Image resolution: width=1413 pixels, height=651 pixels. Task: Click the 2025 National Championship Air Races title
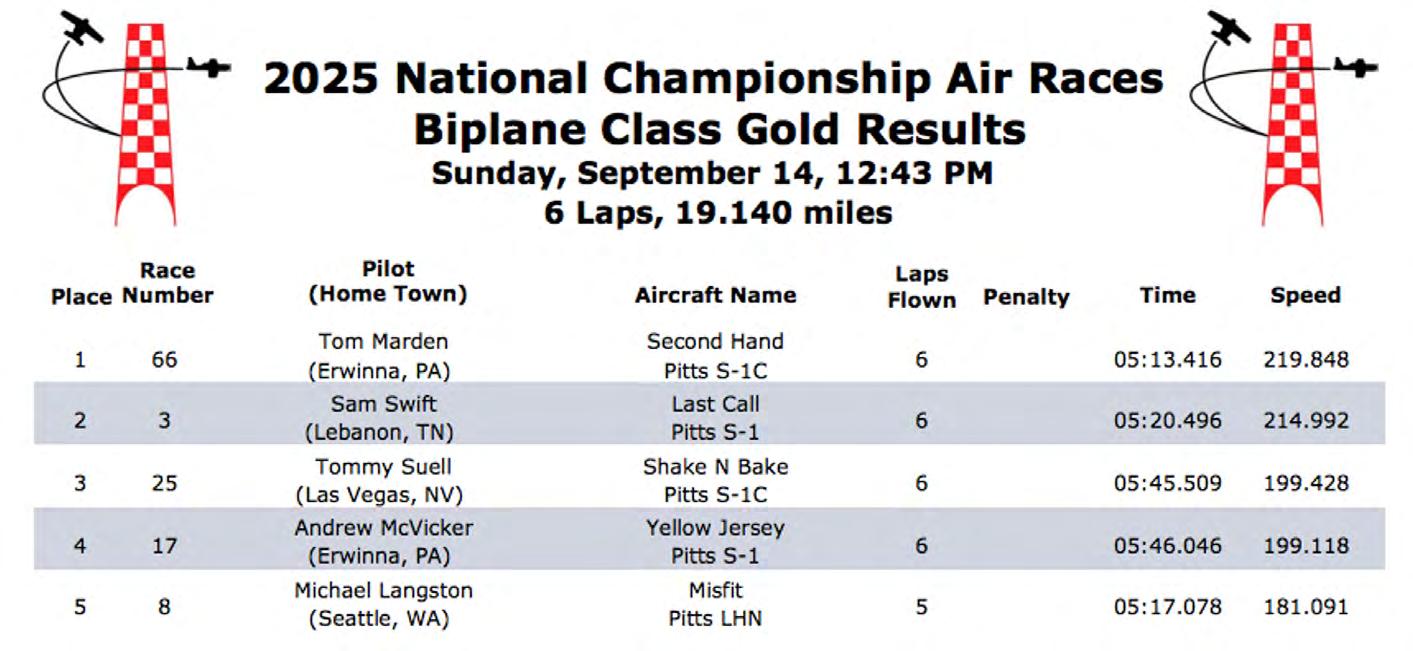(713, 78)
